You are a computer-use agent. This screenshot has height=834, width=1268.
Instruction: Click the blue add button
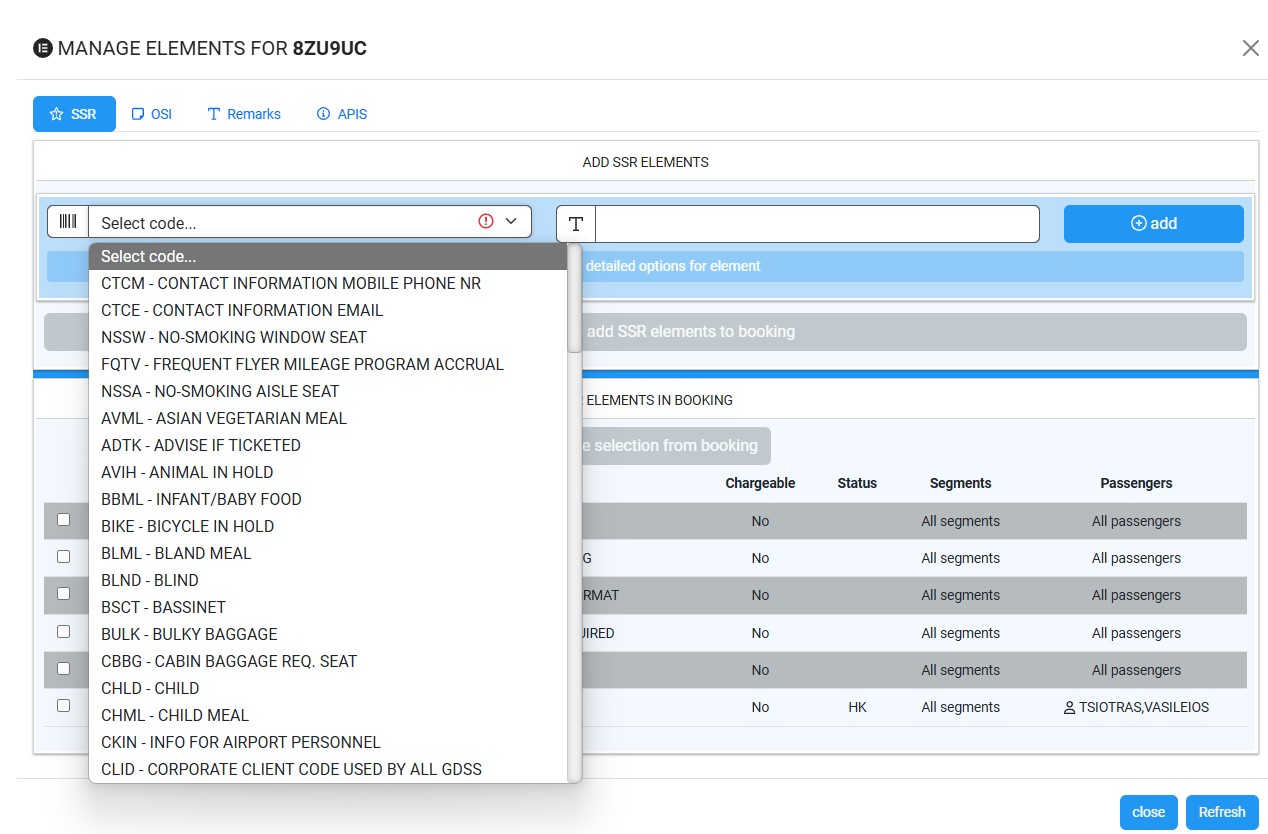1153,224
